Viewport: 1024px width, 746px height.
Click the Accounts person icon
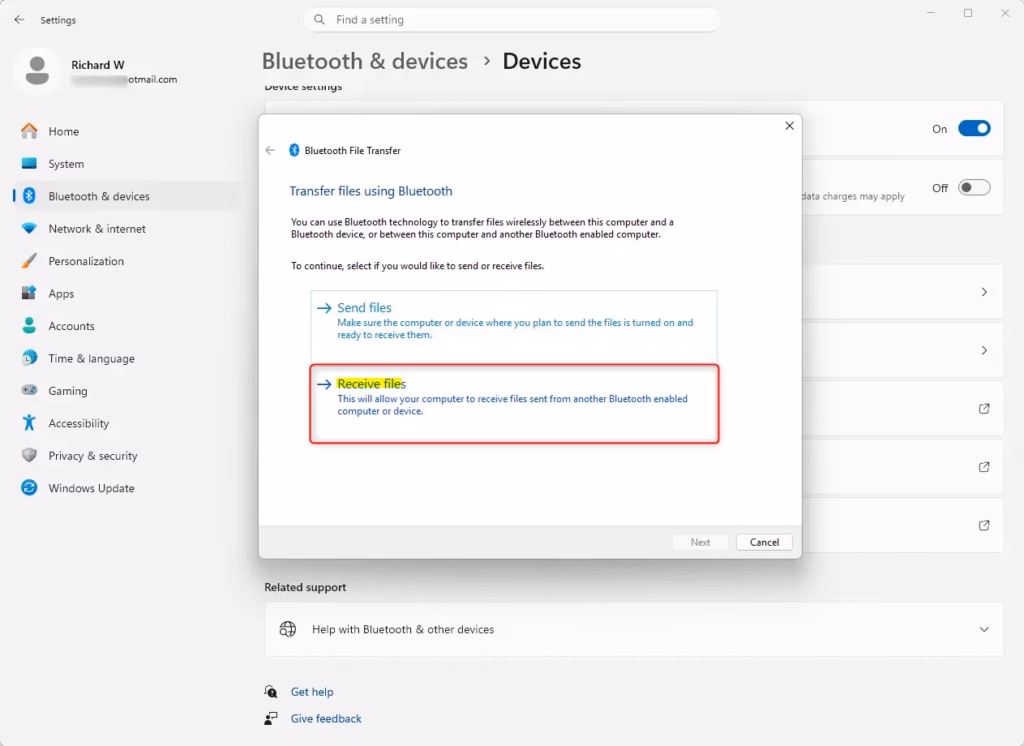(29, 325)
